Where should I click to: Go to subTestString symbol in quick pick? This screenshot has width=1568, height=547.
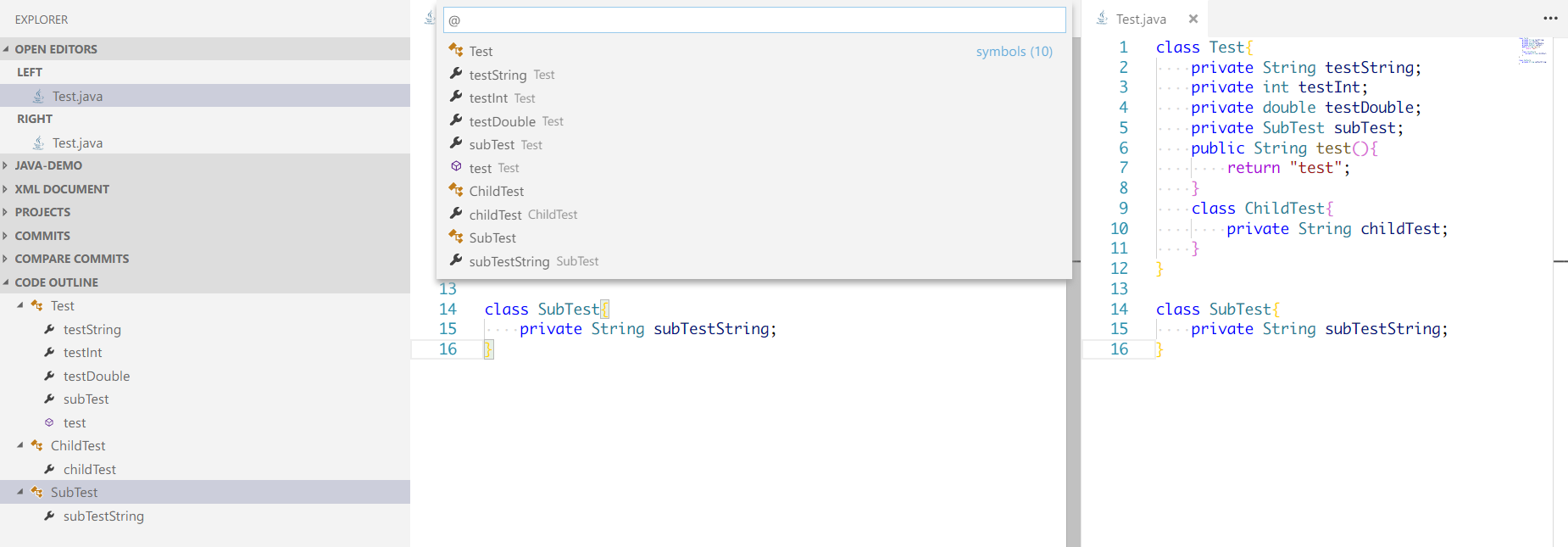(x=753, y=261)
